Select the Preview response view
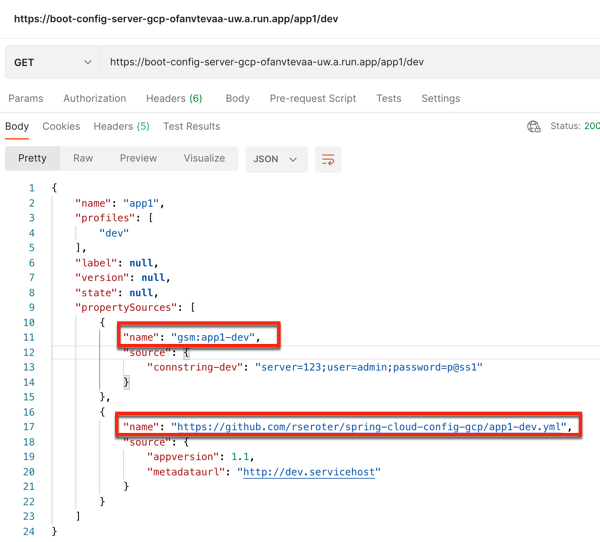This screenshot has height=542, width=600. 138,158
